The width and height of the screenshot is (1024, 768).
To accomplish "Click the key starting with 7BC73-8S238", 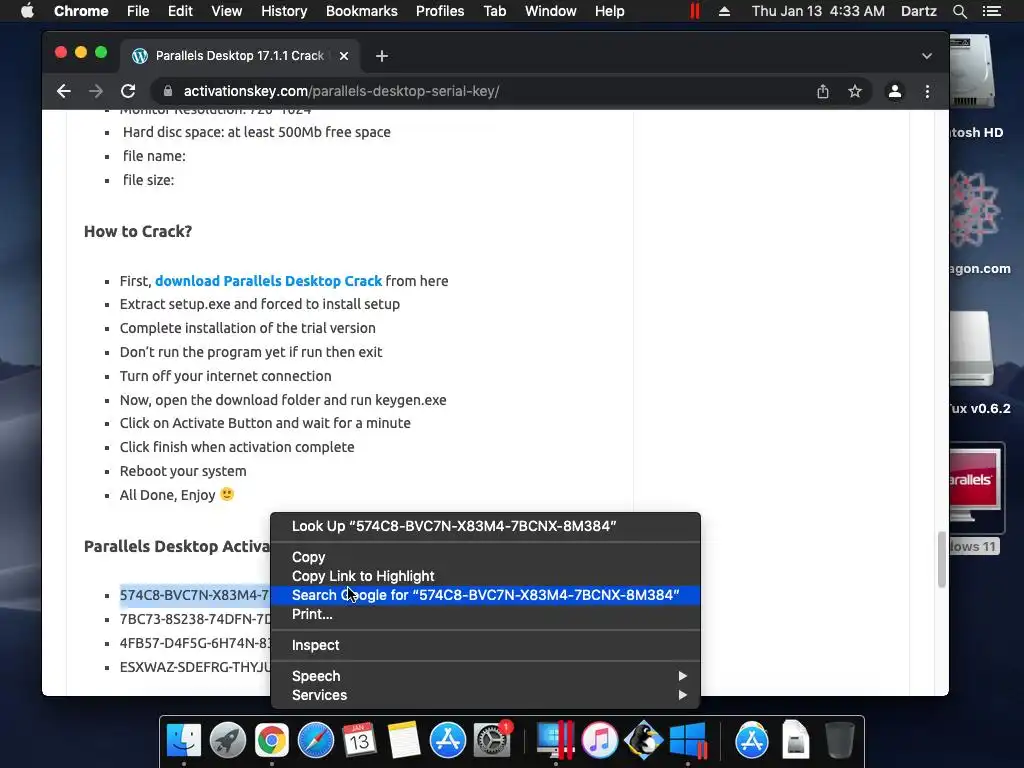I will coord(195,619).
